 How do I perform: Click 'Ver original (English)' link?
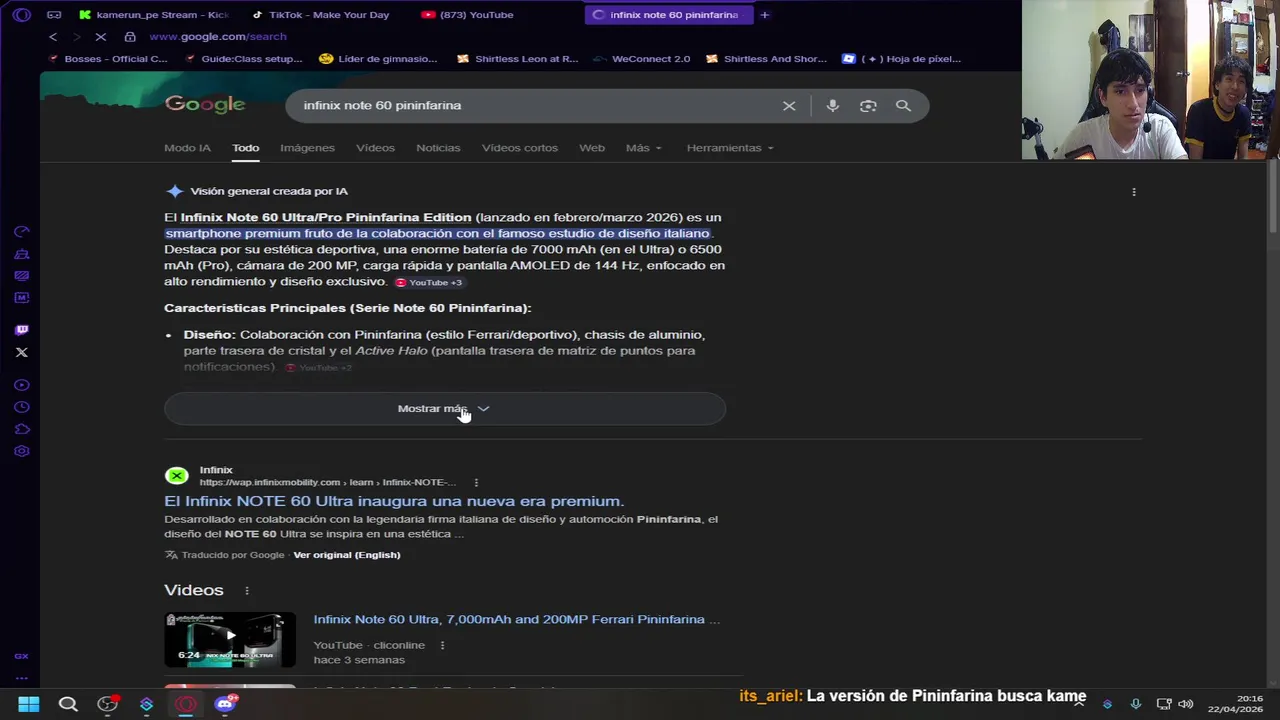(x=346, y=555)
